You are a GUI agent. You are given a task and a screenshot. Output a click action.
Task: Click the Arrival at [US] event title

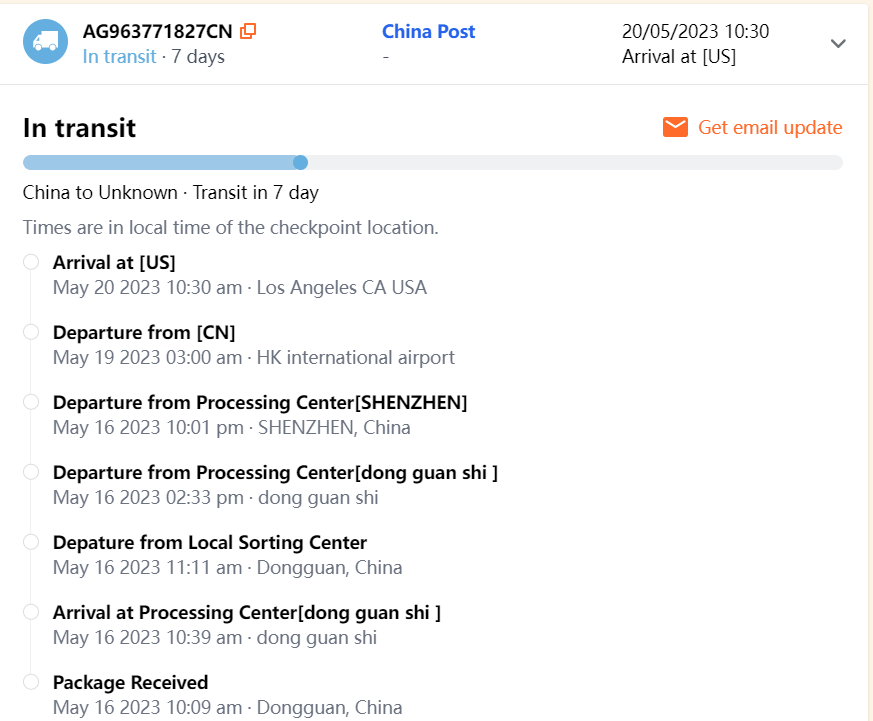tap(114, 262)
